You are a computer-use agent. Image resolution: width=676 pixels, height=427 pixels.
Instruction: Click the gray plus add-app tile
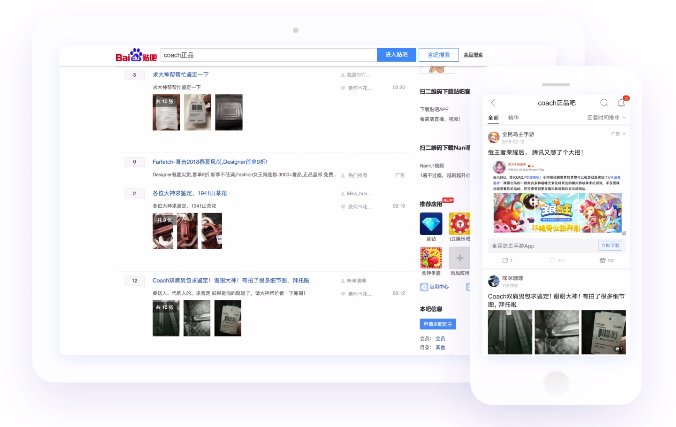(x=460, y=258)
